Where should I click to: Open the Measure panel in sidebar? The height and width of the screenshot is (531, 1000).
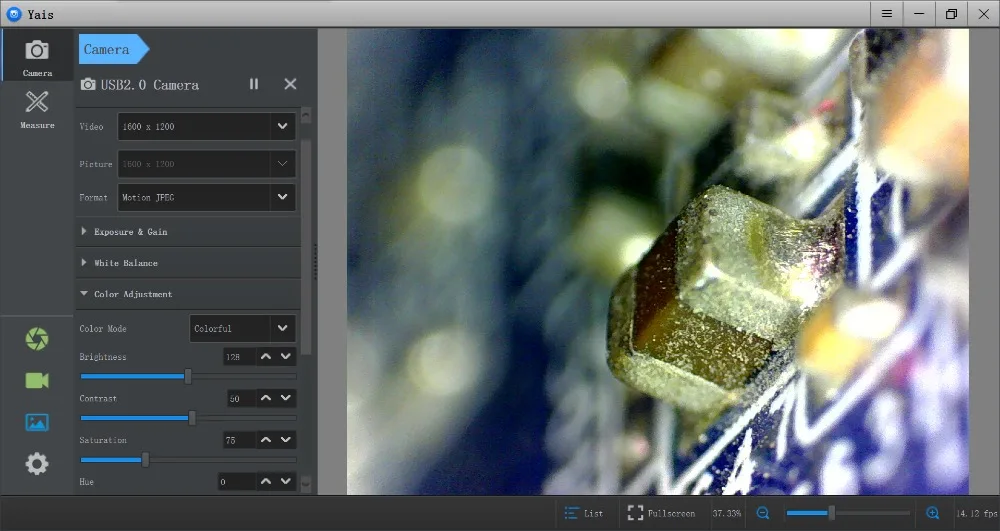[x=37, y=109]
